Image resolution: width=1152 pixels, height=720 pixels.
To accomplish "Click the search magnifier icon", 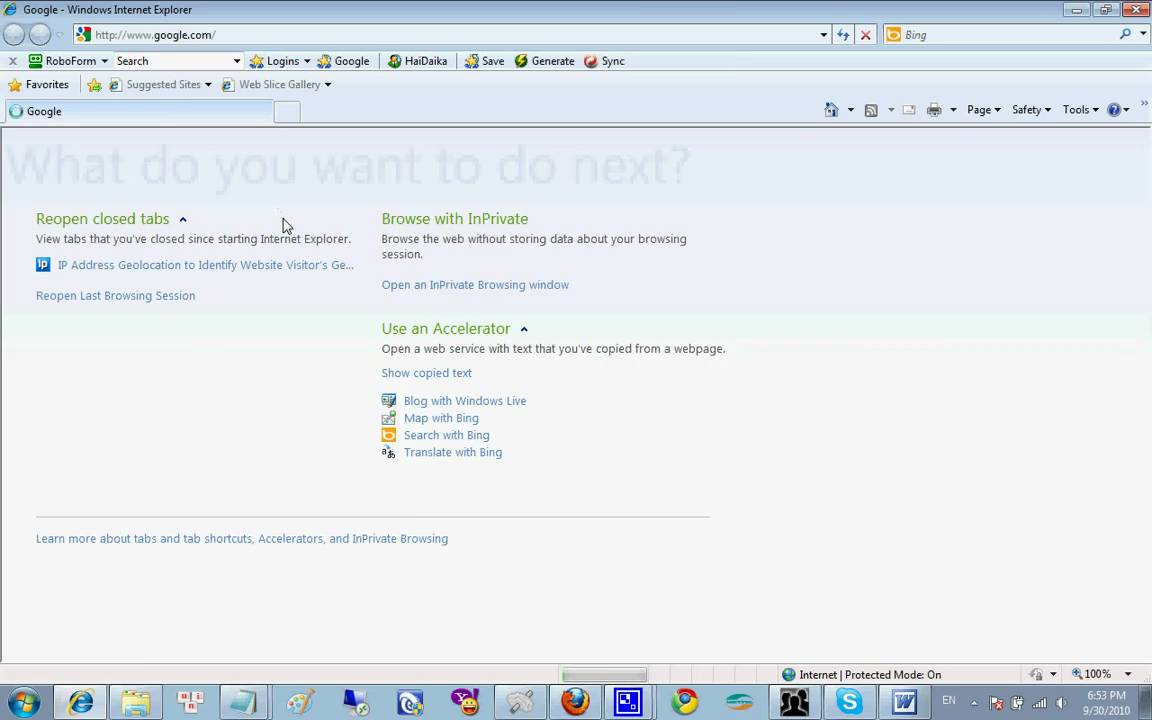I will coord(1125,34).
